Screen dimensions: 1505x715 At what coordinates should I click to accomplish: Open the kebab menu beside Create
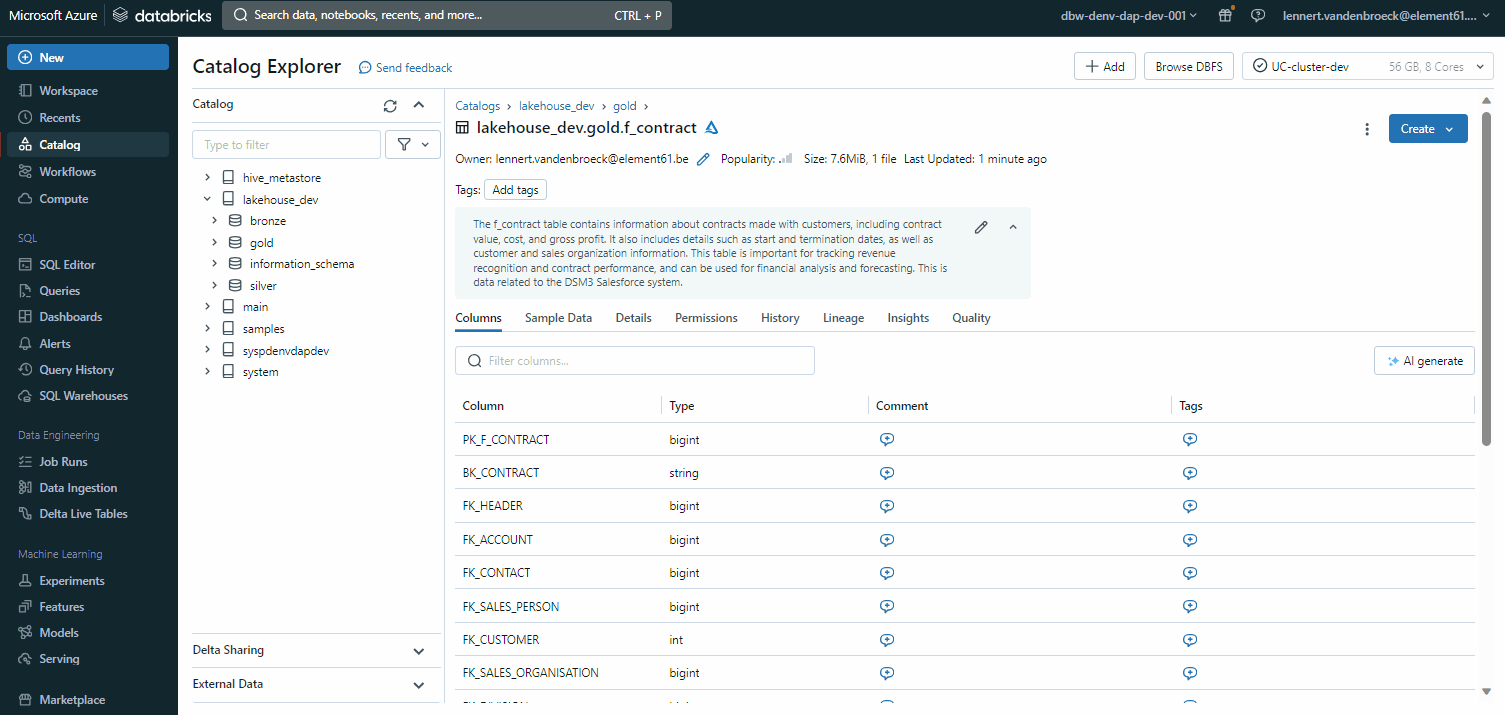(1367, 129)
